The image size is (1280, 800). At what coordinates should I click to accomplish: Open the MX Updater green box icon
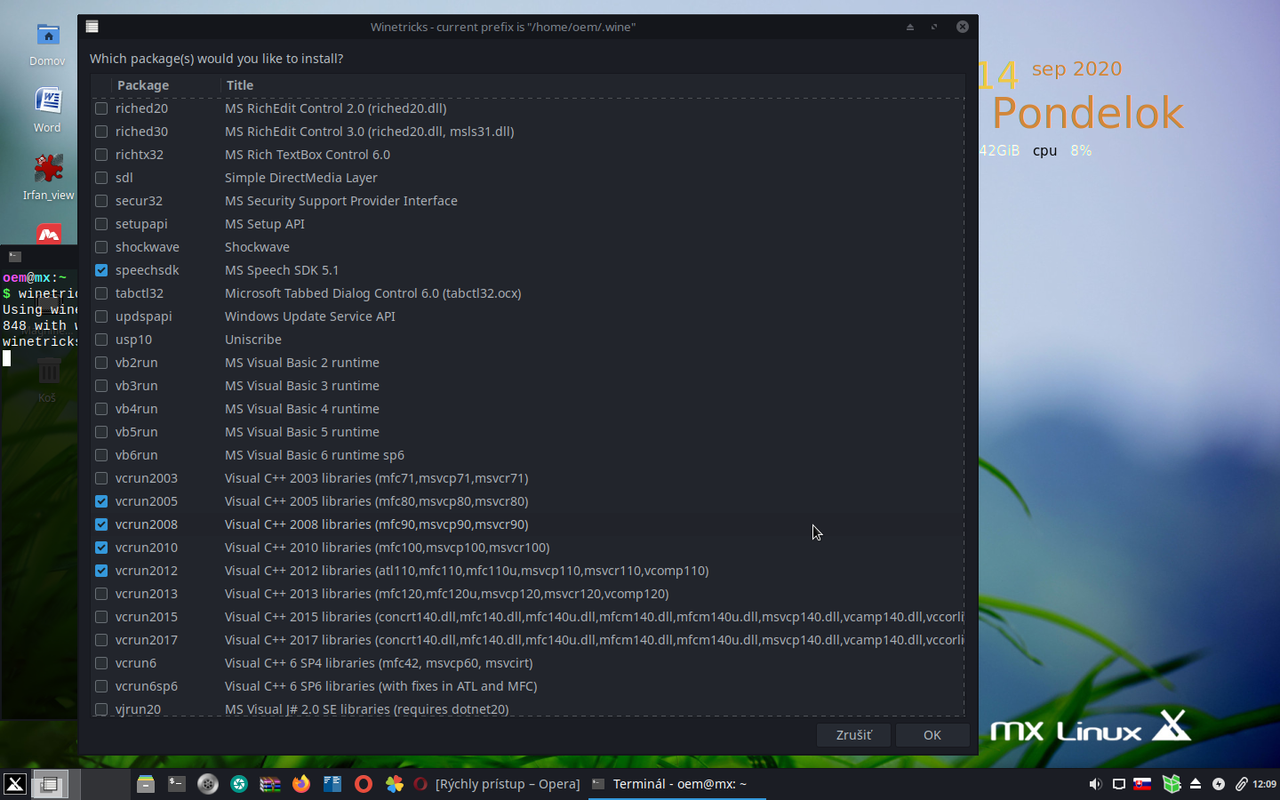1171,784
